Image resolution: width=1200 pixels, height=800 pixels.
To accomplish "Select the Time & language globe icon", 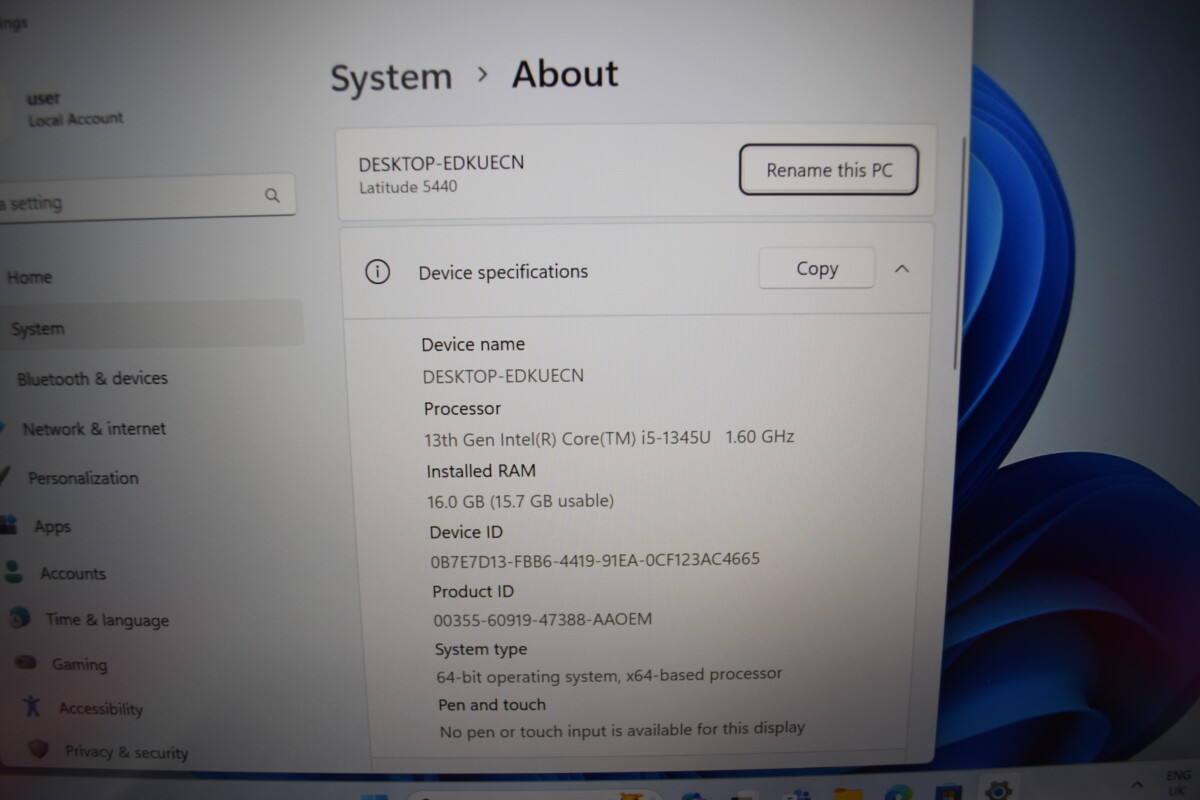I will 19,617.
